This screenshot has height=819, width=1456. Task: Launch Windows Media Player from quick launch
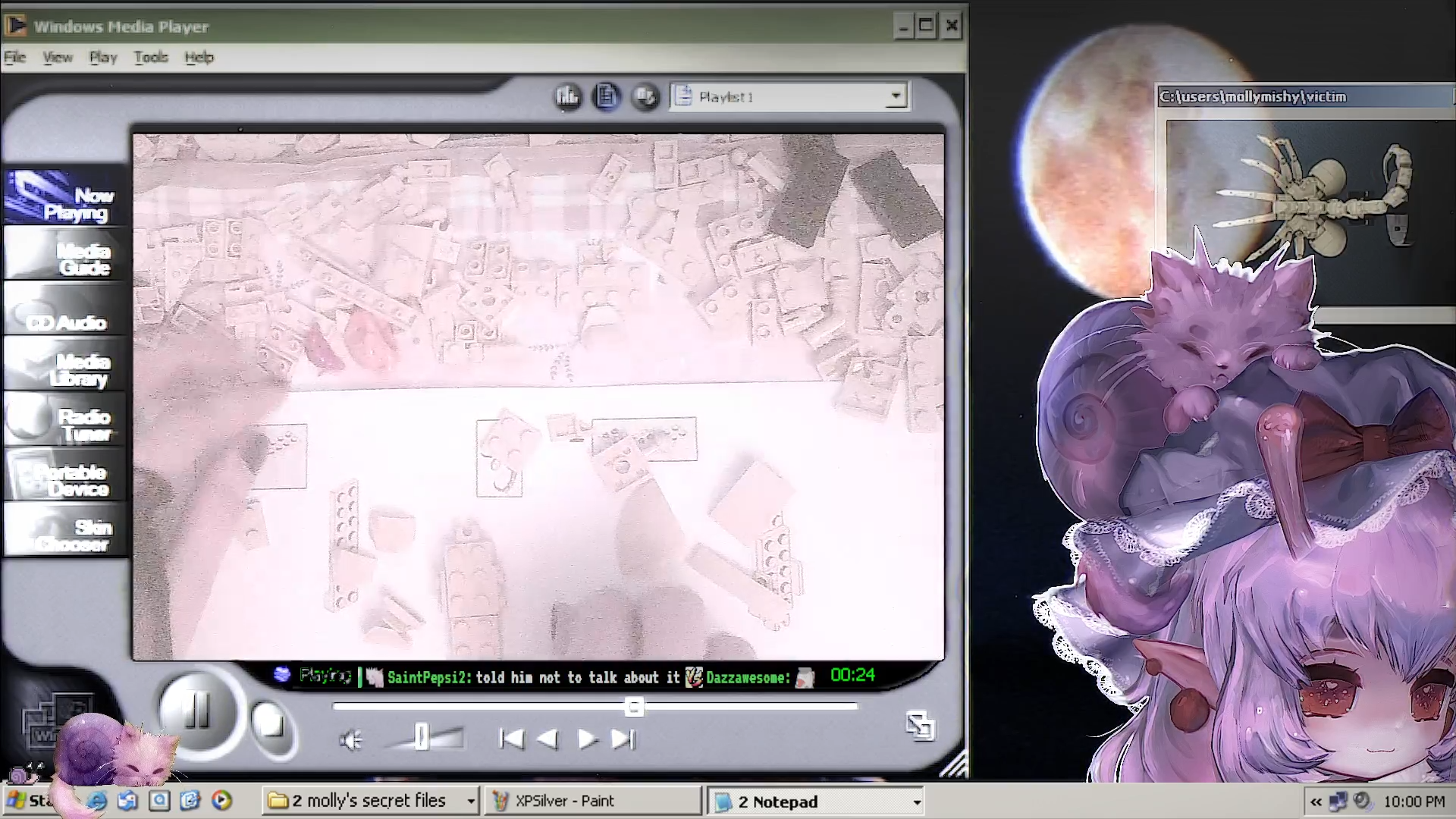[221, 800]
